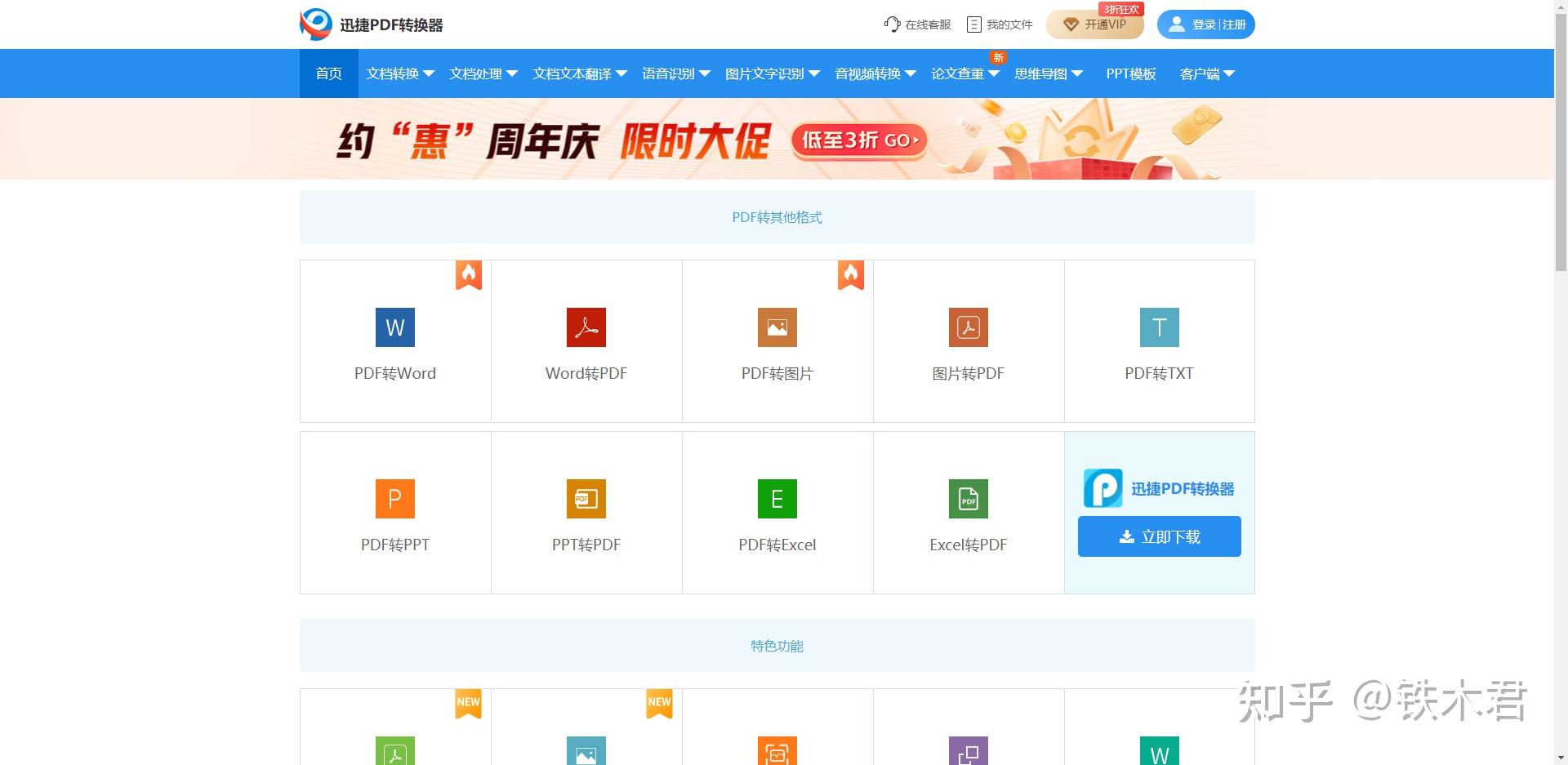This screenshot has height=765, width=1568.
Task: Click the green PDF icon under 特色功能
Action: 395,751
